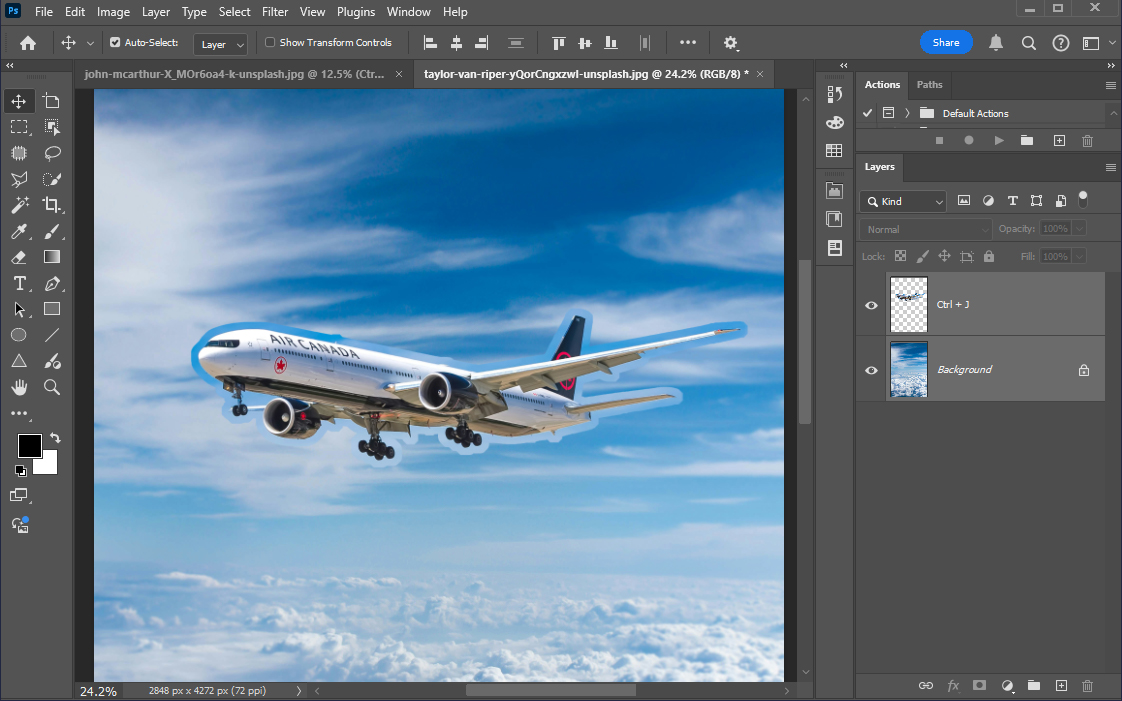Activate the Crop tool
This screenshot has width=1122, height=701.
click(52, 205)
